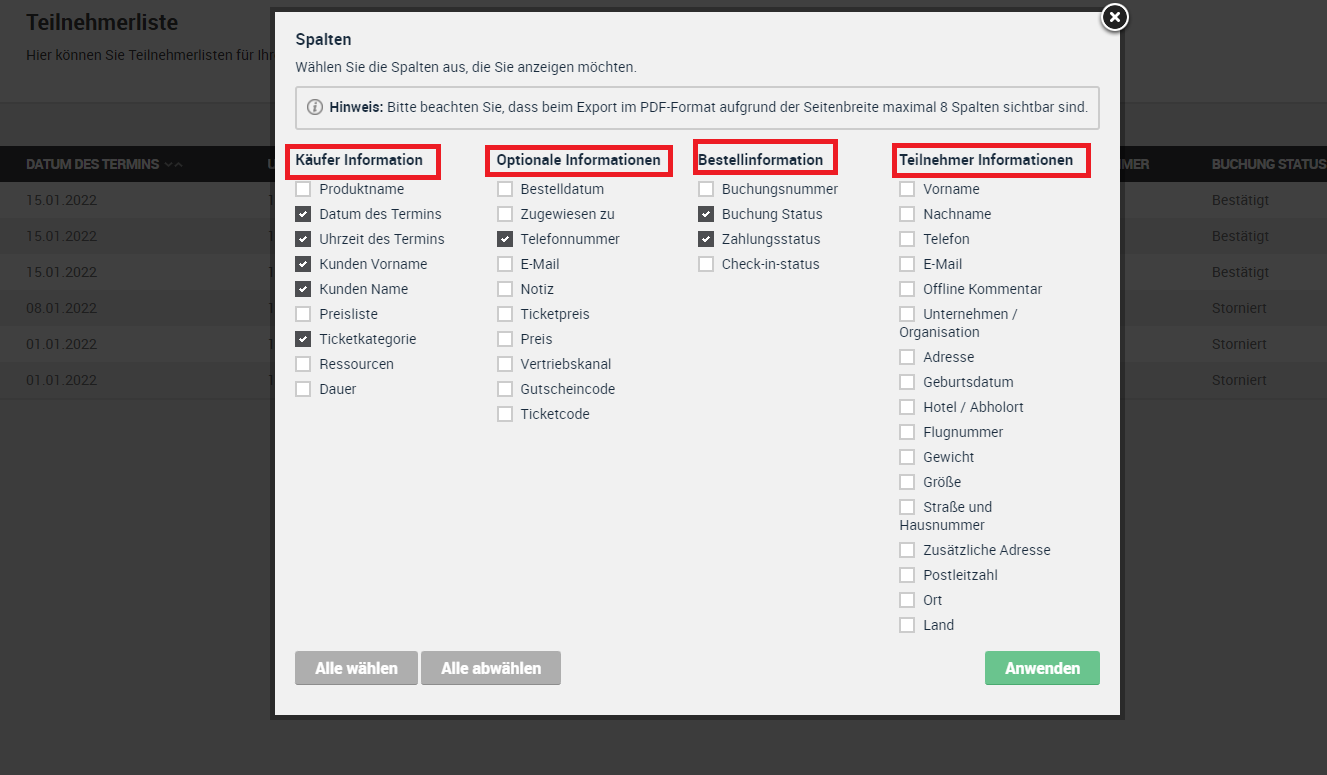The height and width of the screenshot is (775, 1327).
Task: Check the Land option
Action: (x=907, y=625)
